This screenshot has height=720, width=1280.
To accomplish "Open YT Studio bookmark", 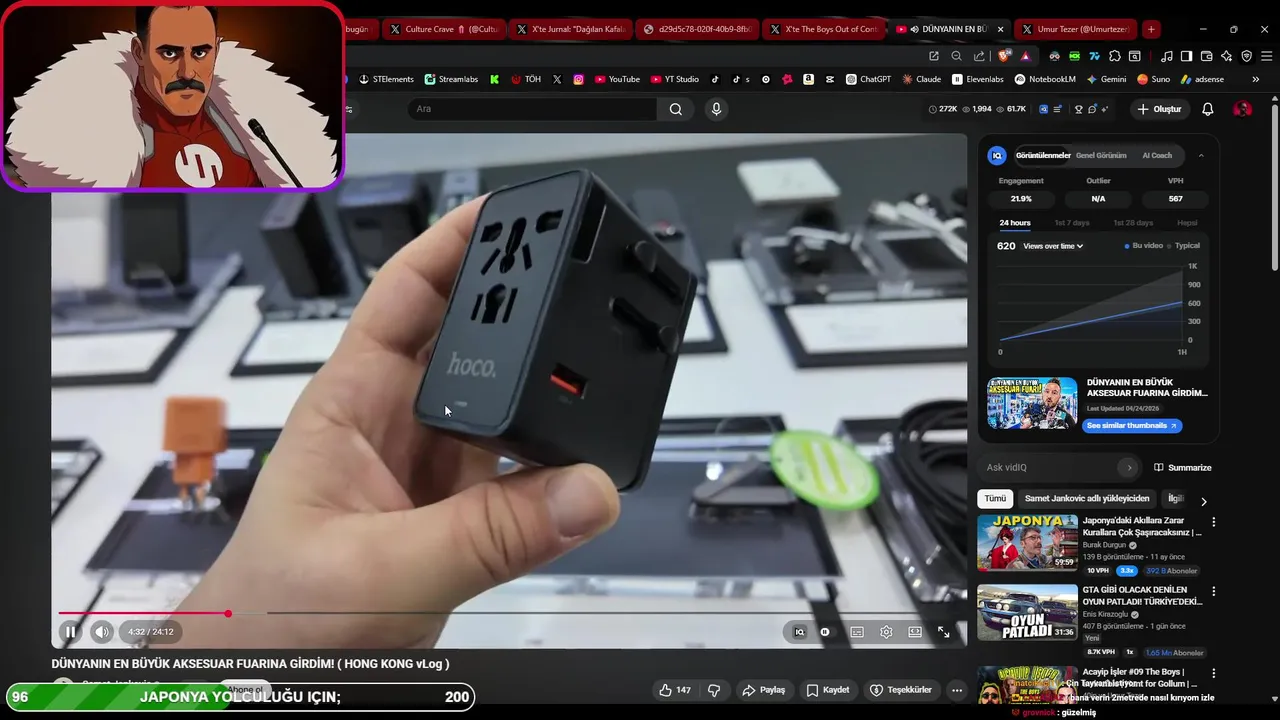I will pos(675,79).
